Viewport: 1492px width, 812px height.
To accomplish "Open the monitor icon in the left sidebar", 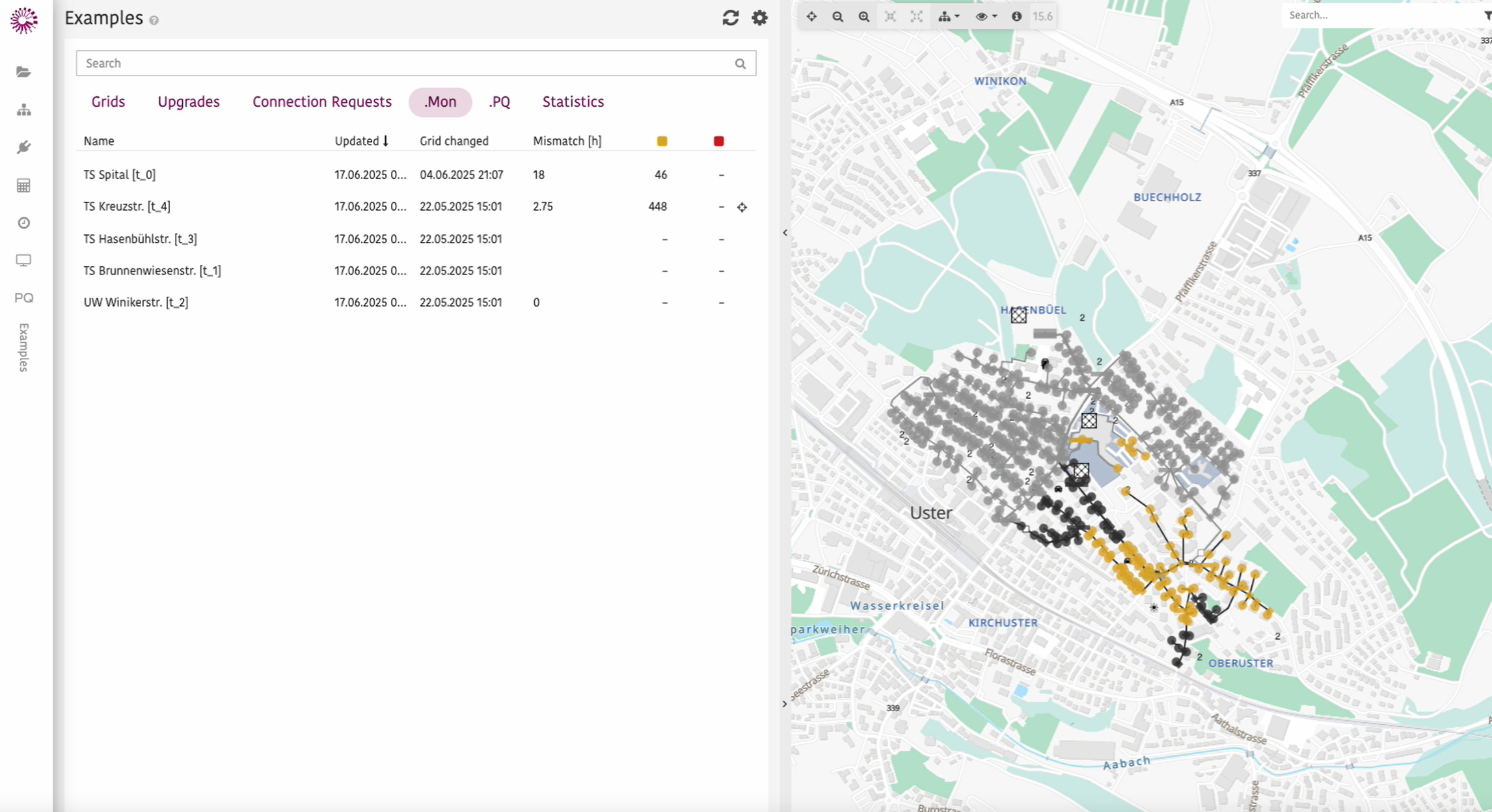I will pyautogui.click(x=23, y=260).
